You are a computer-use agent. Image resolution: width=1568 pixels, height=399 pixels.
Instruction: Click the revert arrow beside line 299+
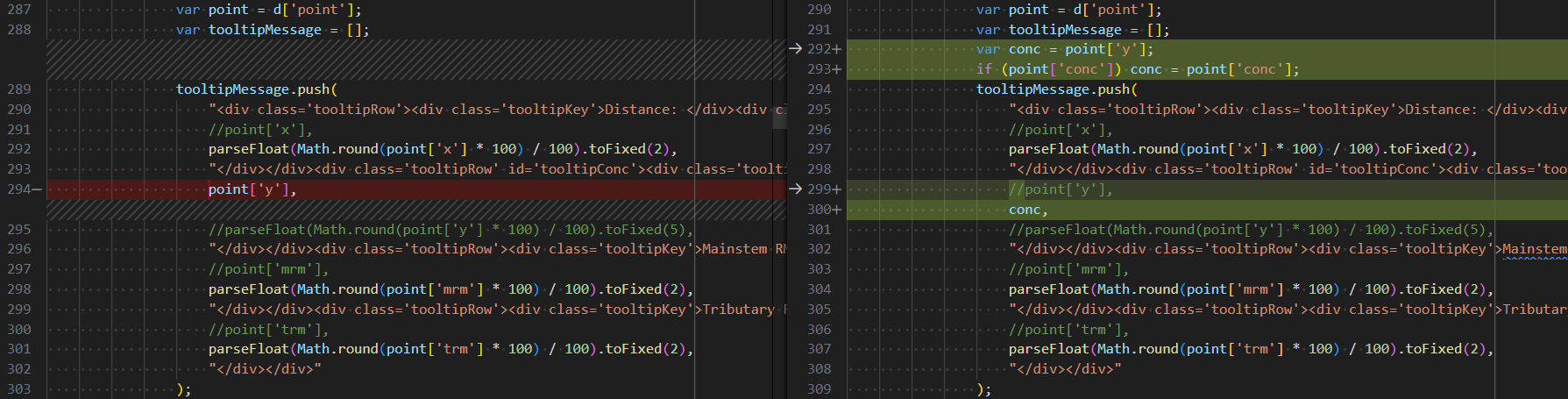tap(795, 189)
